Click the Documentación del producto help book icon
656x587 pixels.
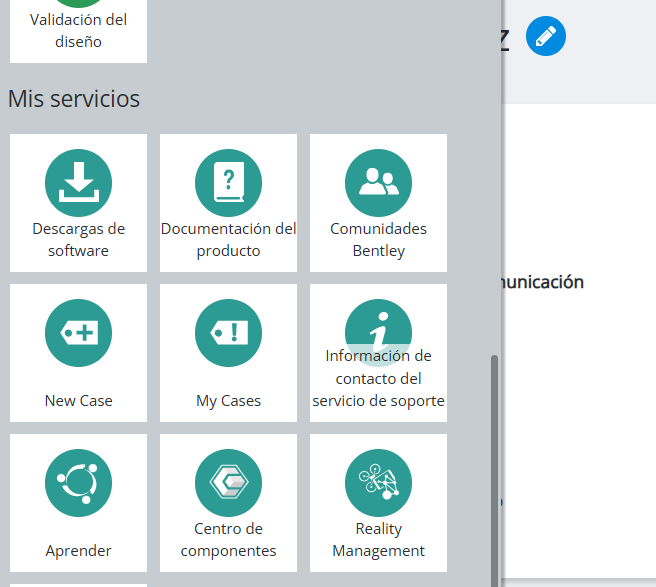pyautogui.click(x=228, y=183)
